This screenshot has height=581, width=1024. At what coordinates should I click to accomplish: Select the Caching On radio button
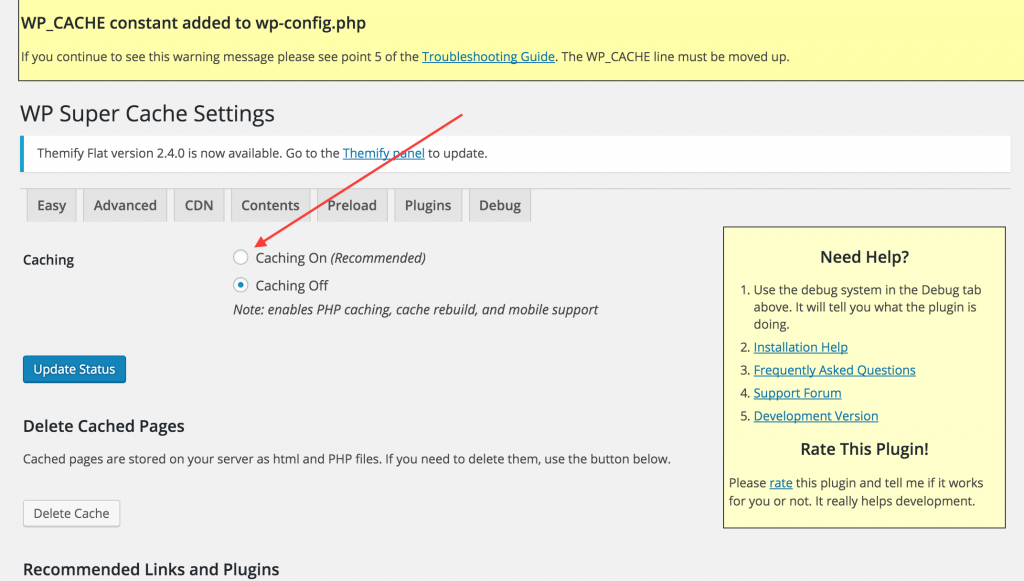point(240,257)
